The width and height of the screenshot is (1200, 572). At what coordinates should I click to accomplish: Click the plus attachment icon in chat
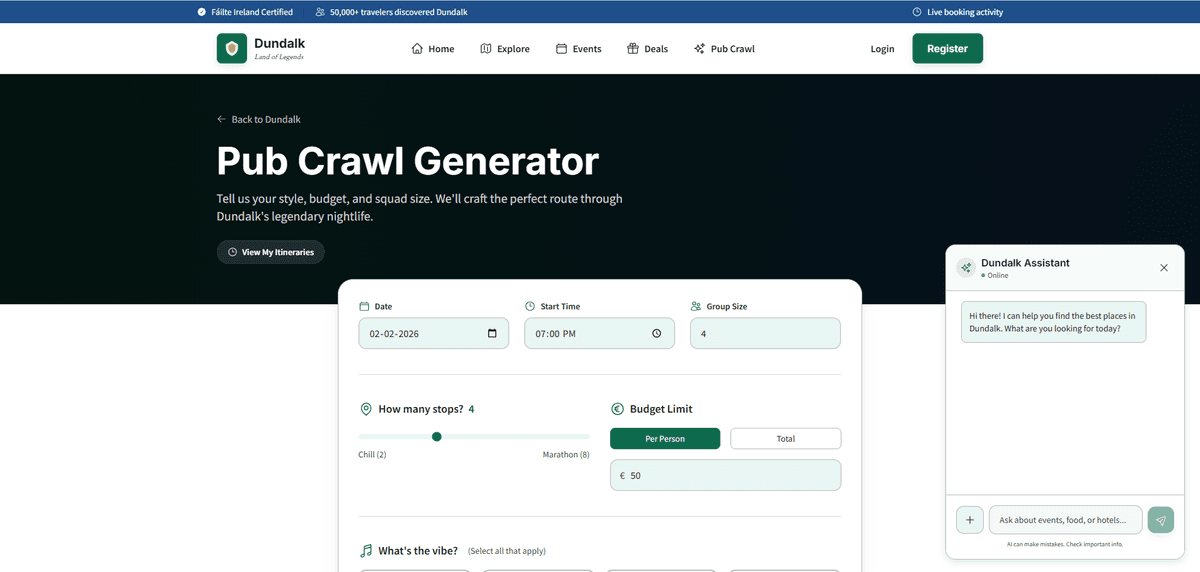pos(969,520)
